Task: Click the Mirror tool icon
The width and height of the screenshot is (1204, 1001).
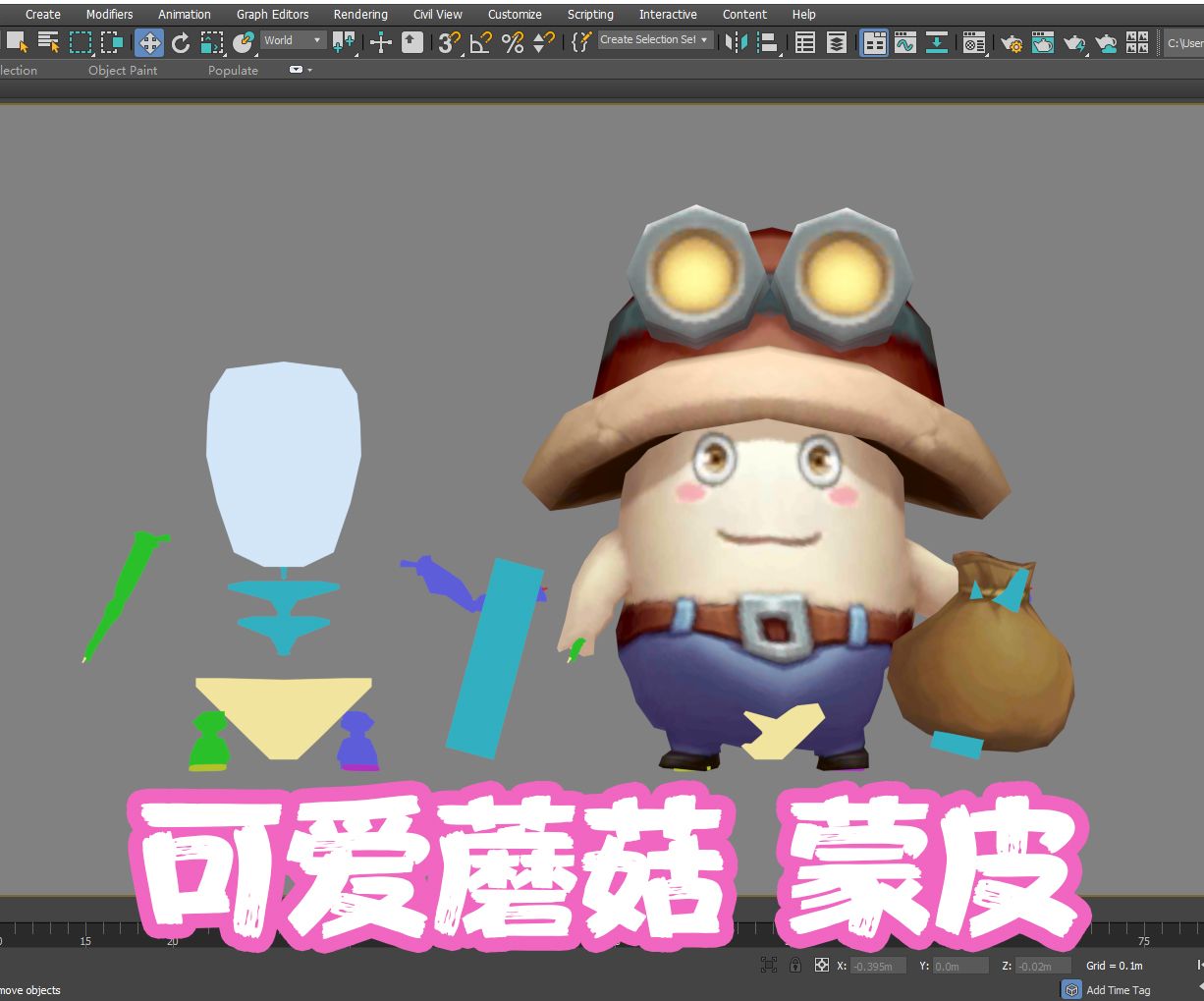Action: click(736, 42)
